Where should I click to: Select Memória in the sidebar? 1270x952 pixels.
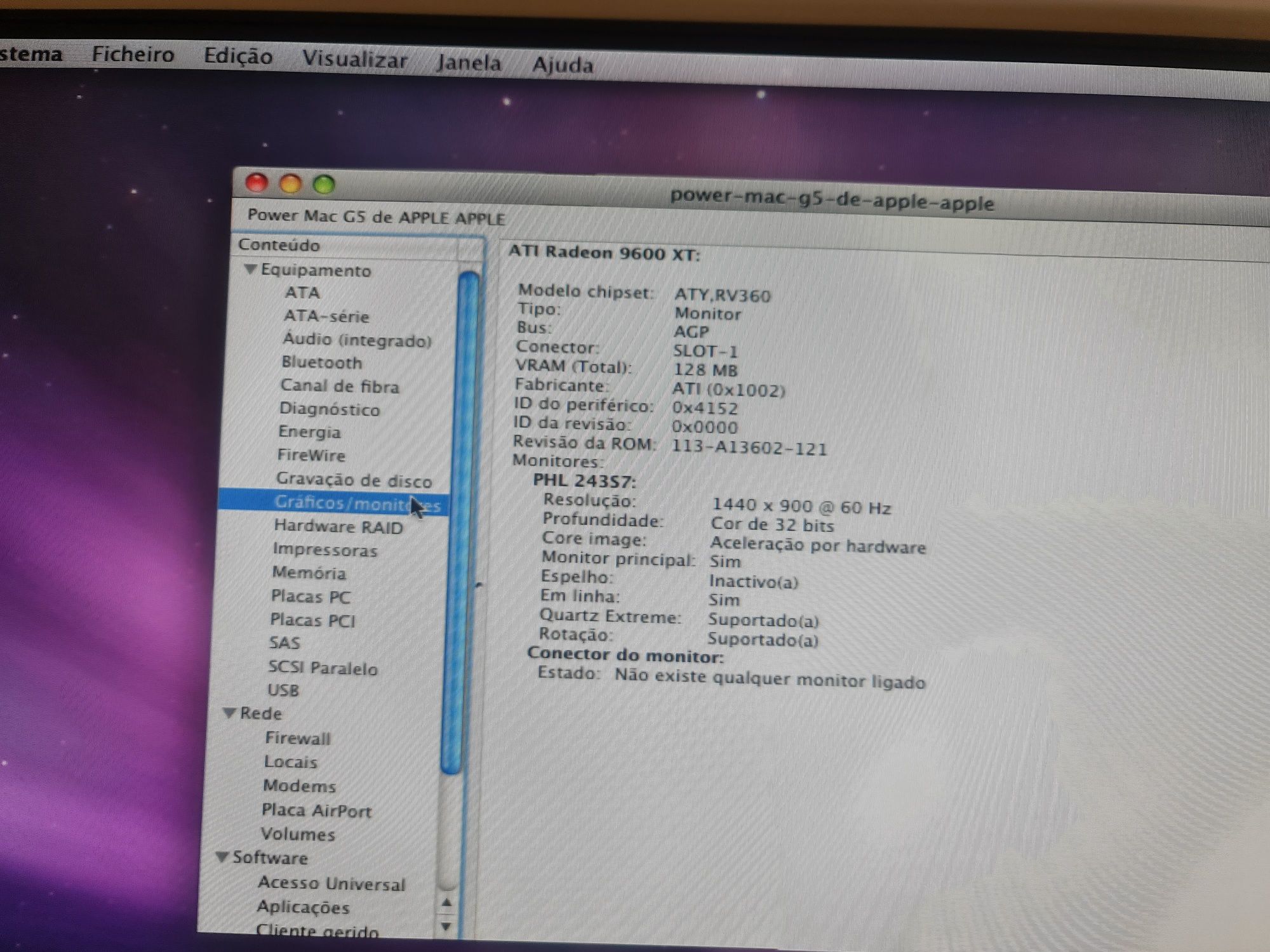[309, 572]
